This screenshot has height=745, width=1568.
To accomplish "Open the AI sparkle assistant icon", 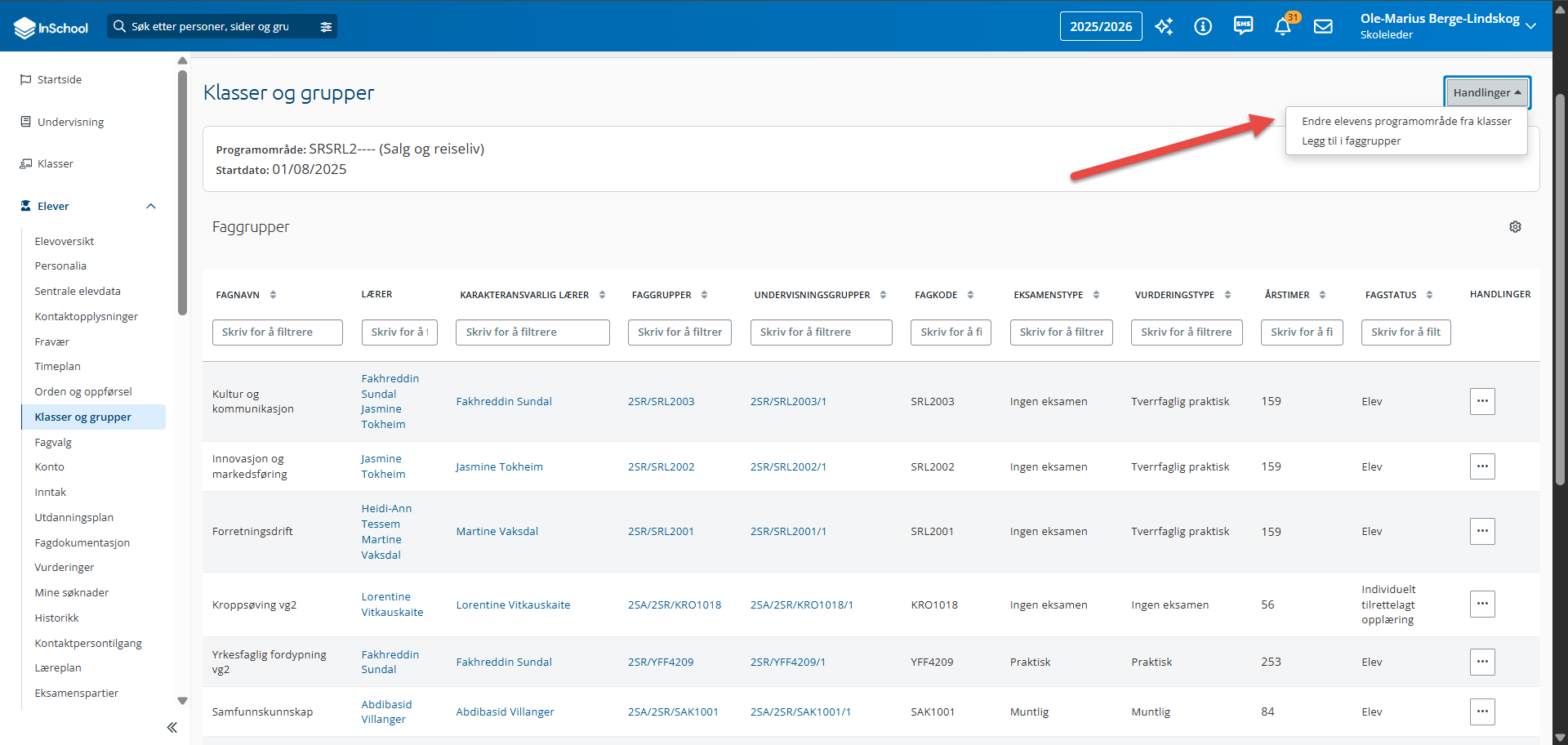I will click(x=1164, y=26).
